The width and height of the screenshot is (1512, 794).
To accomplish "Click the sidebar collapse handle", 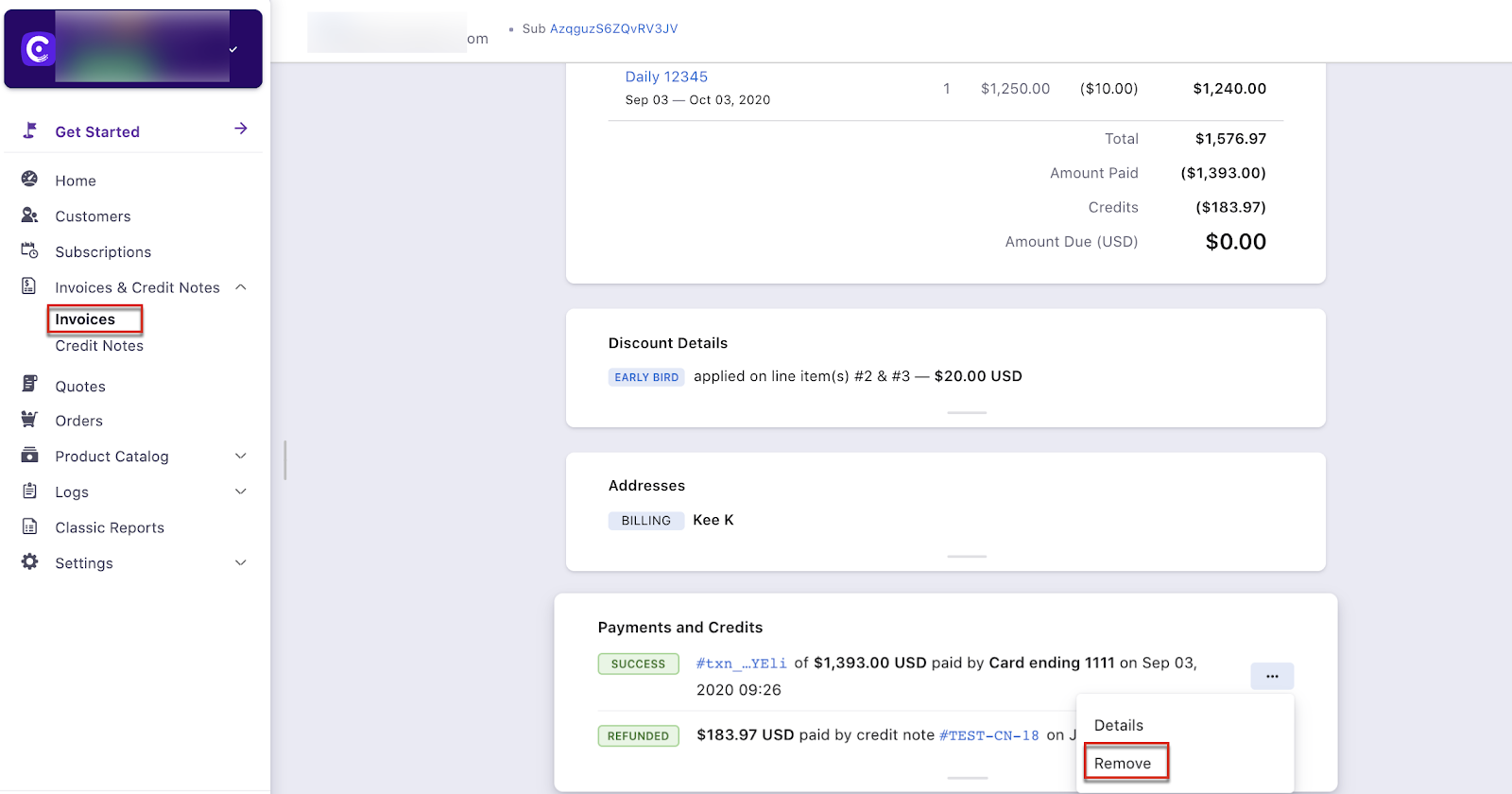I will click(x=284, y=460).
